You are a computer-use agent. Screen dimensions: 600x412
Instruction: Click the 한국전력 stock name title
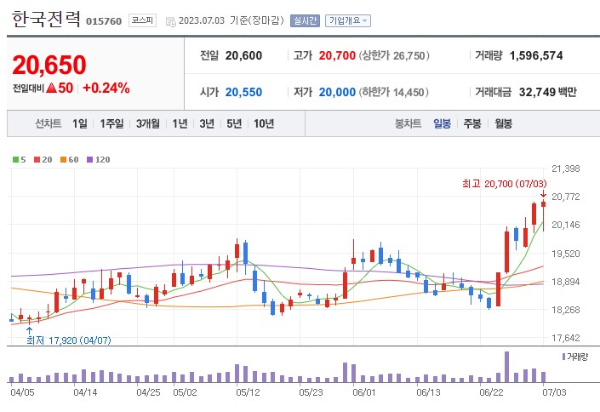[x=46, y=19]
